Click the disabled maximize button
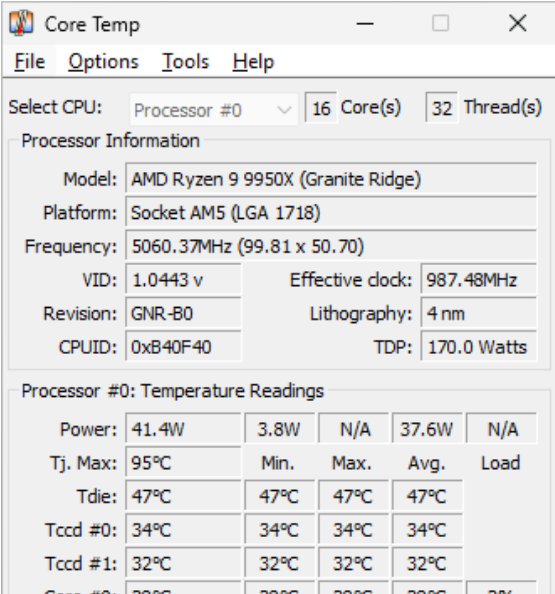The image size is (555, 594). click(x=441, y=23)
